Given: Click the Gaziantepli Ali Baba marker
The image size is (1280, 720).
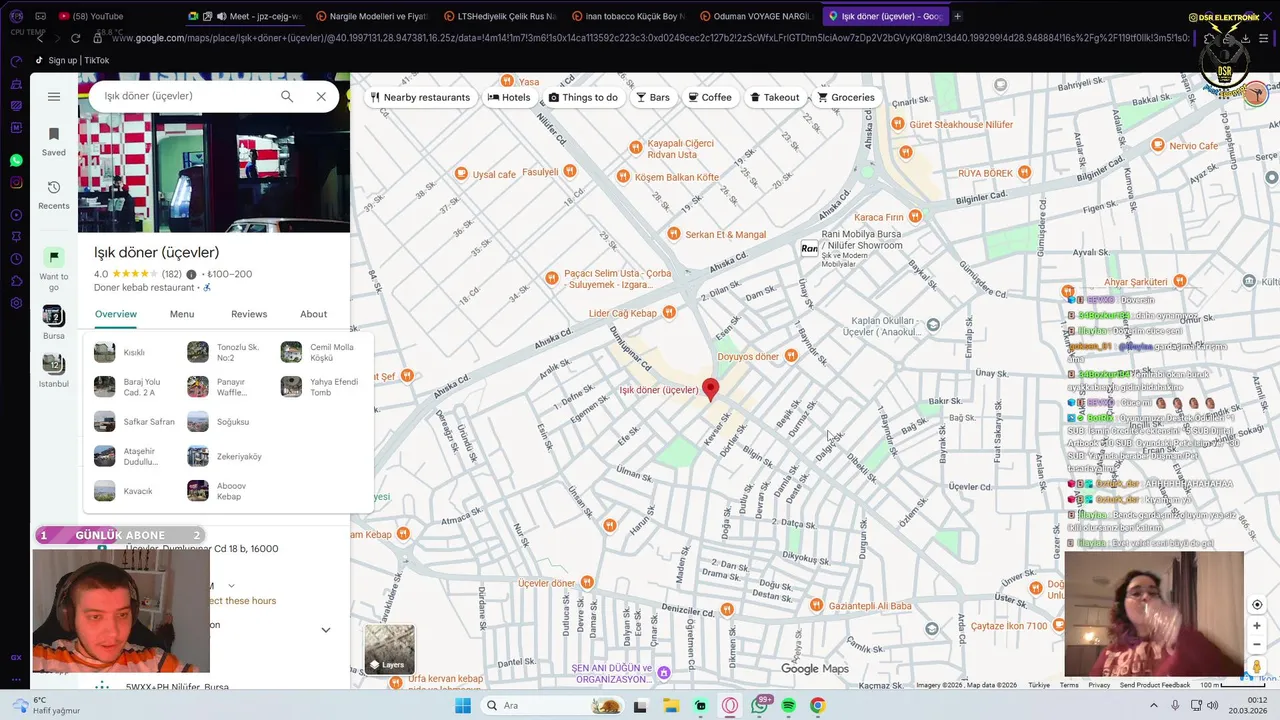Looking at the screenshot, I should (x=816, y=606).
